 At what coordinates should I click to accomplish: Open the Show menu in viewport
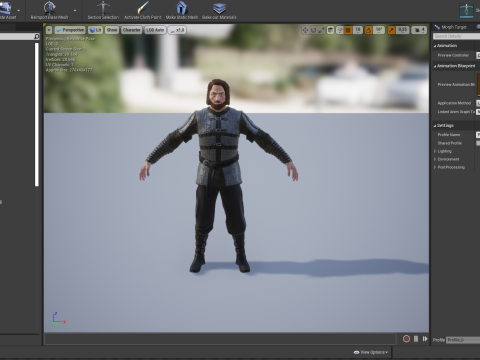click(x=112, y=30)
